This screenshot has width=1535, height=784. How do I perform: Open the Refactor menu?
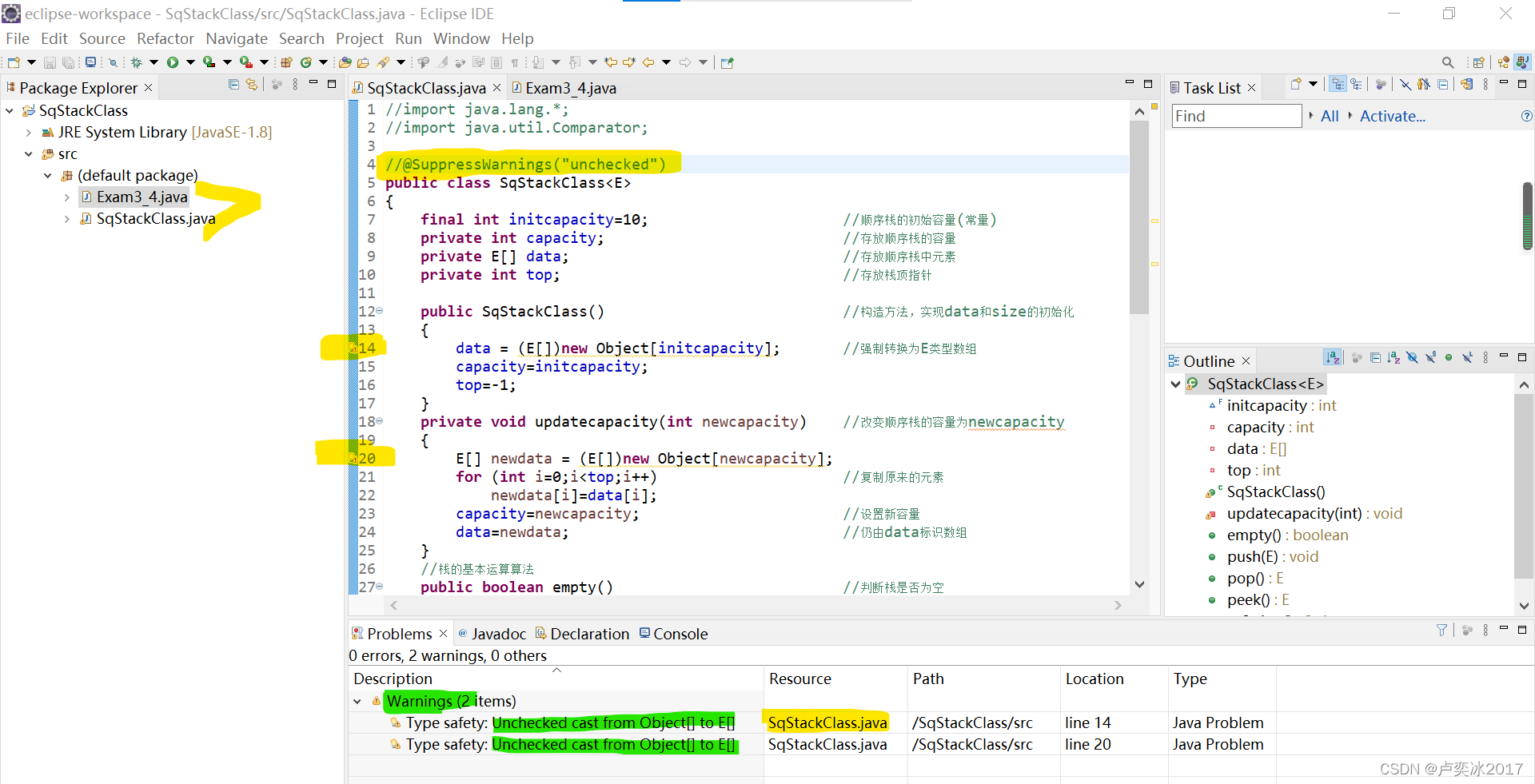[165, 38]
